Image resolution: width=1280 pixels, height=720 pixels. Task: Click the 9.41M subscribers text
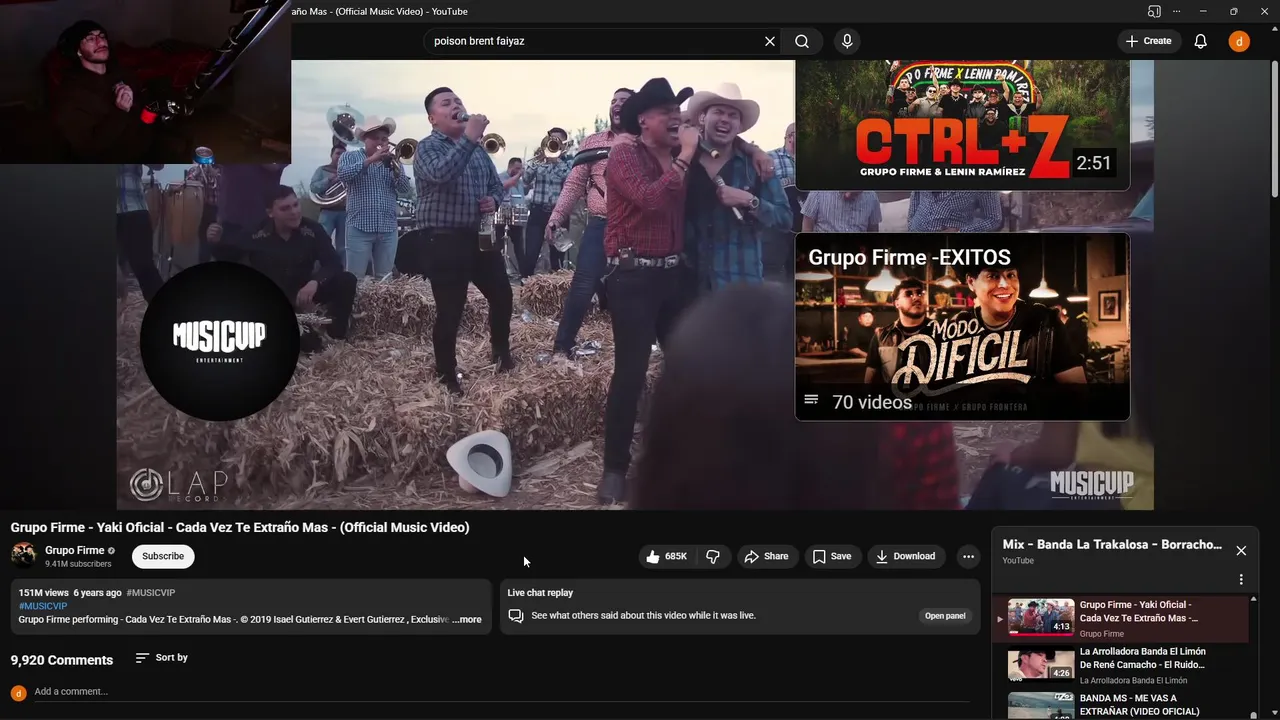(78, 564)
